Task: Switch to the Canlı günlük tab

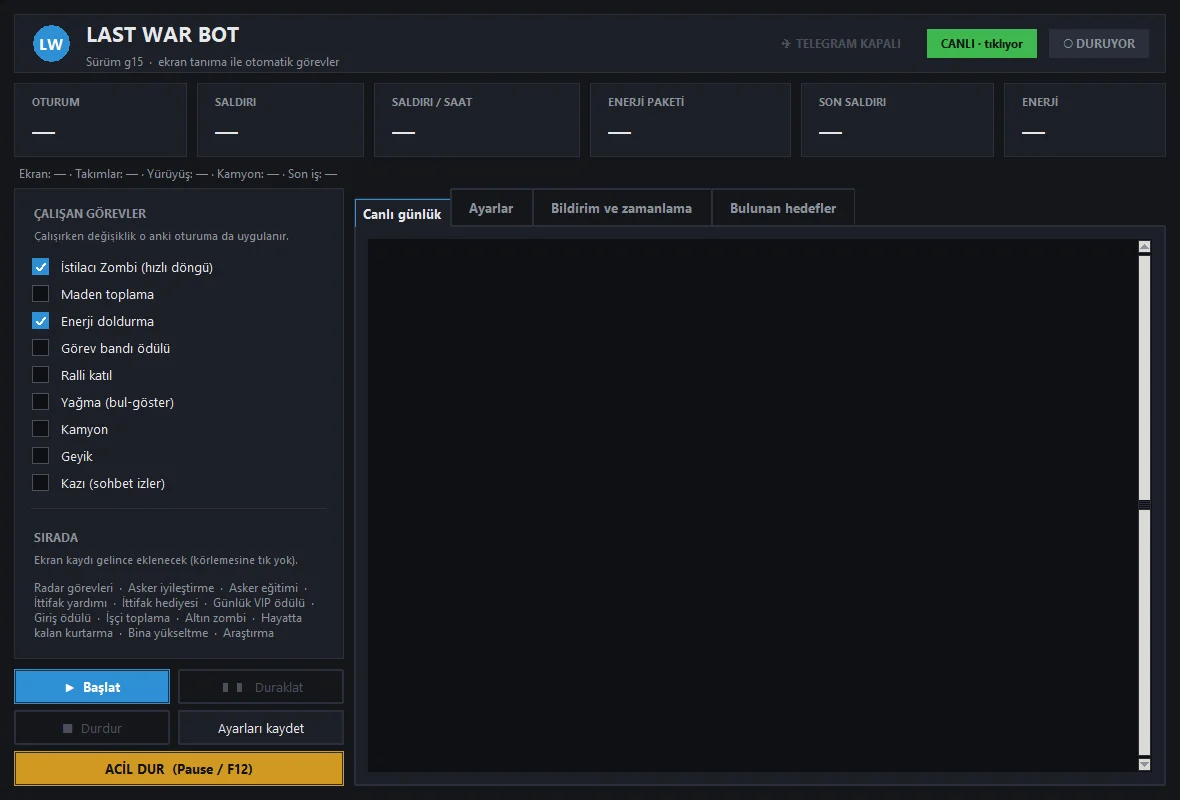Action: pos(403,214)
